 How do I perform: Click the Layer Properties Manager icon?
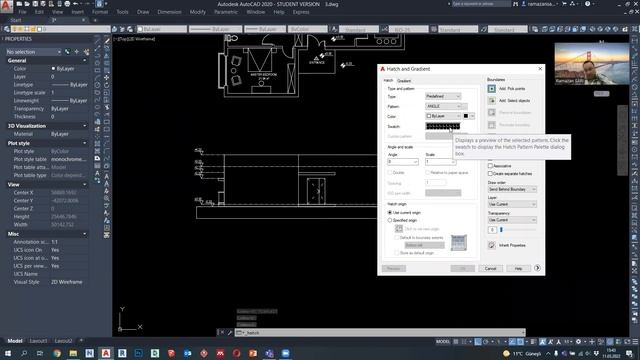pos(7,29)
